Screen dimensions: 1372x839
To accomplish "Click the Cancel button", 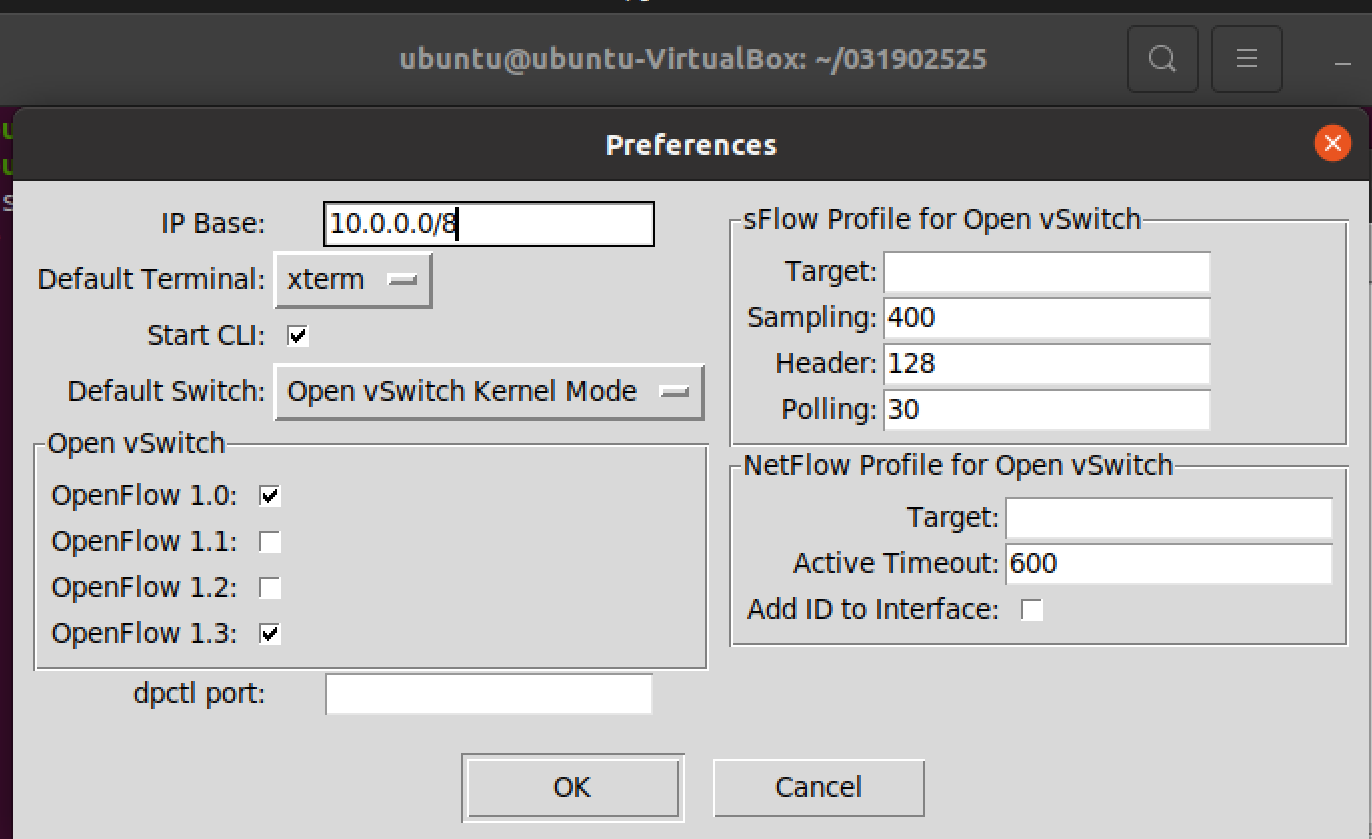I will coord(818,788).
